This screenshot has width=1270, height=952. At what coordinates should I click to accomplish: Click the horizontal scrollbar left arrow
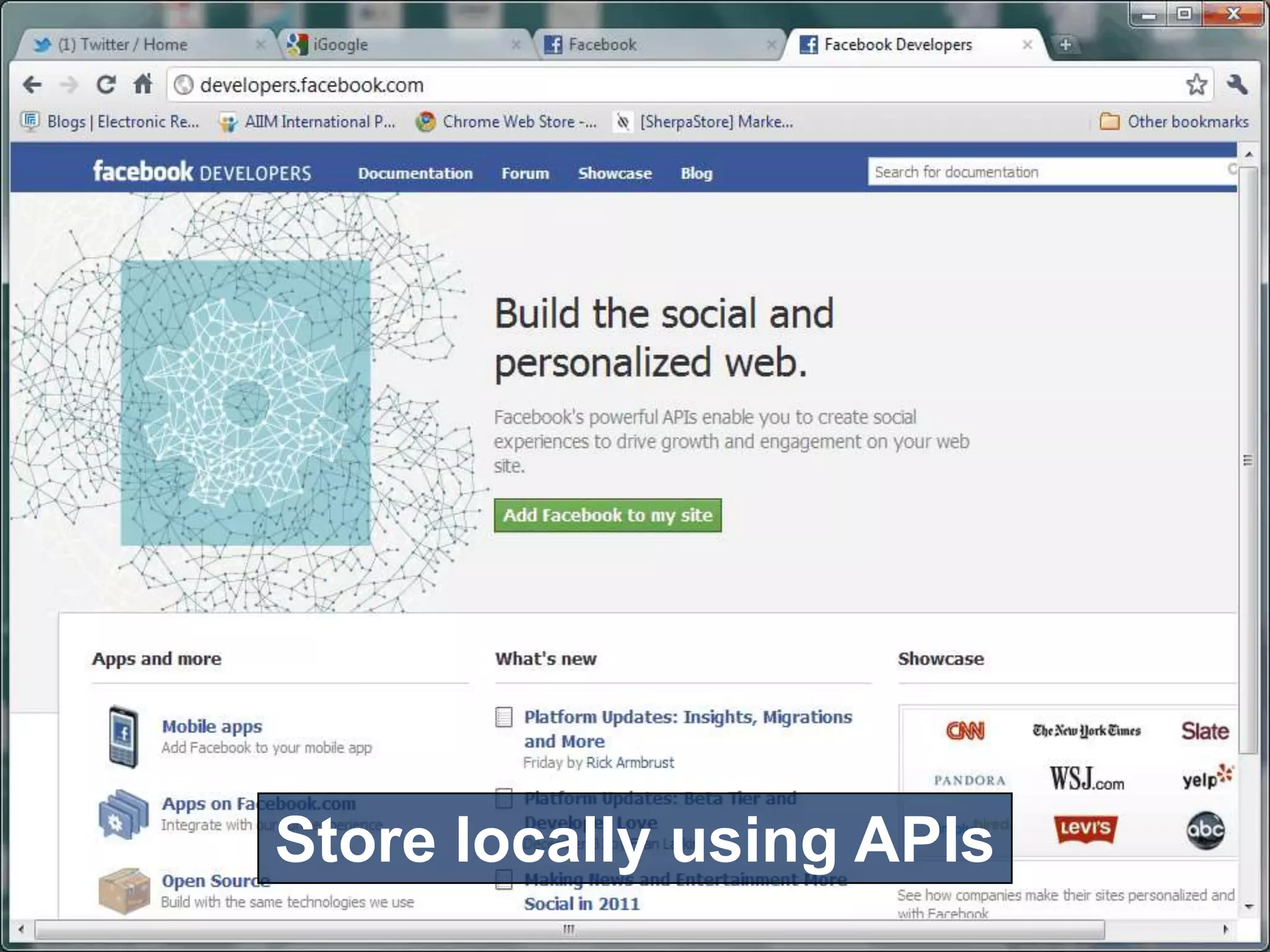point(22,929)
